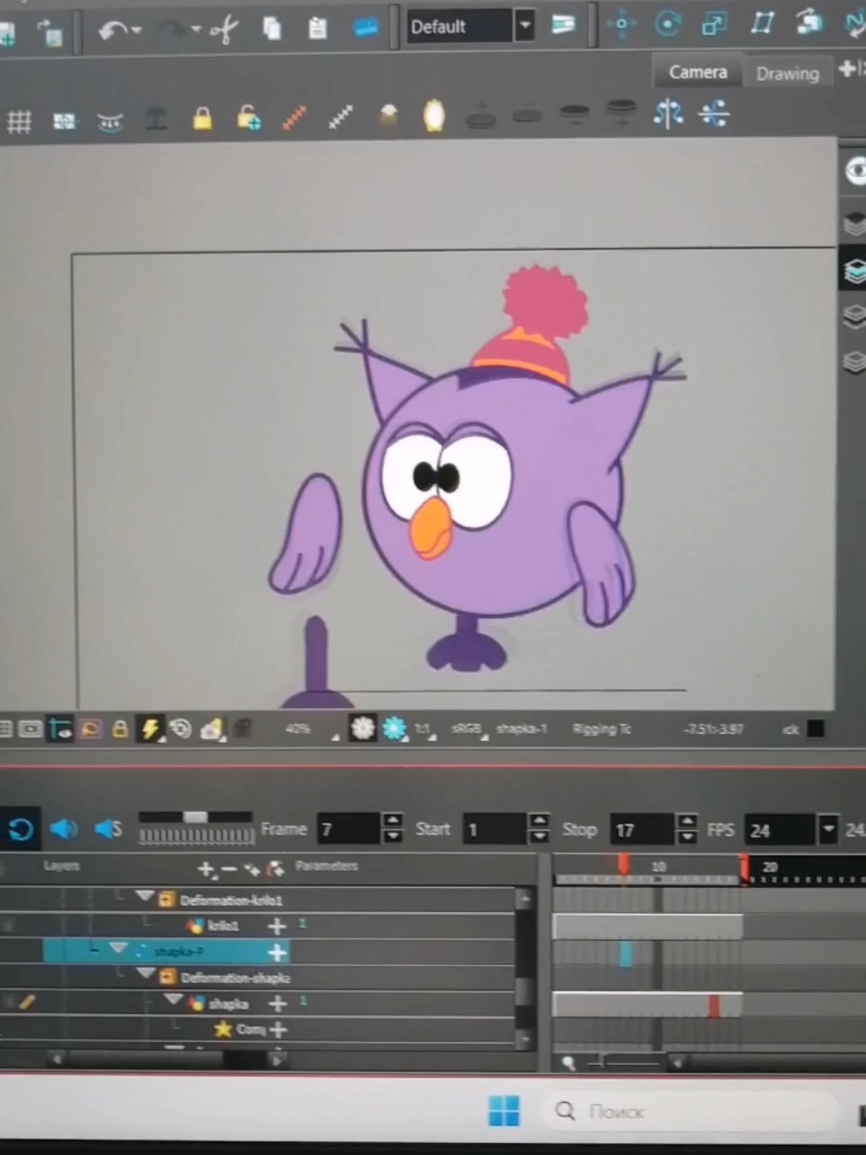The image size is (866, 1155).
Task: Click the shapka-1 drawing name in status bar
Action: 521,729
